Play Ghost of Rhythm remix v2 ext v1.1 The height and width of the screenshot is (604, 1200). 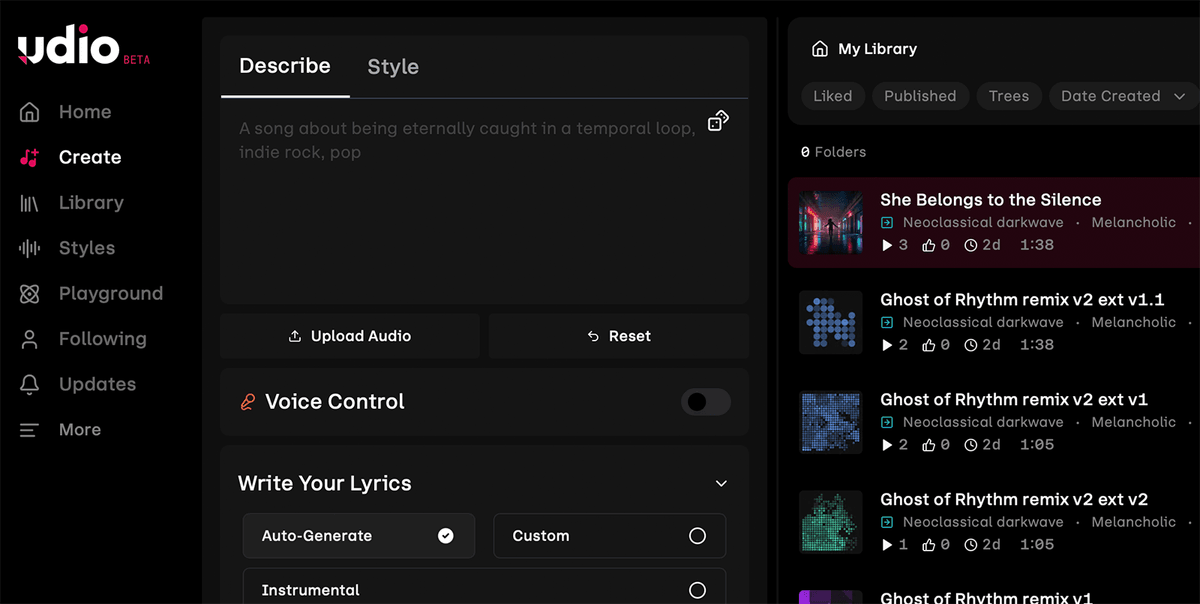click(x=887, y=345)
